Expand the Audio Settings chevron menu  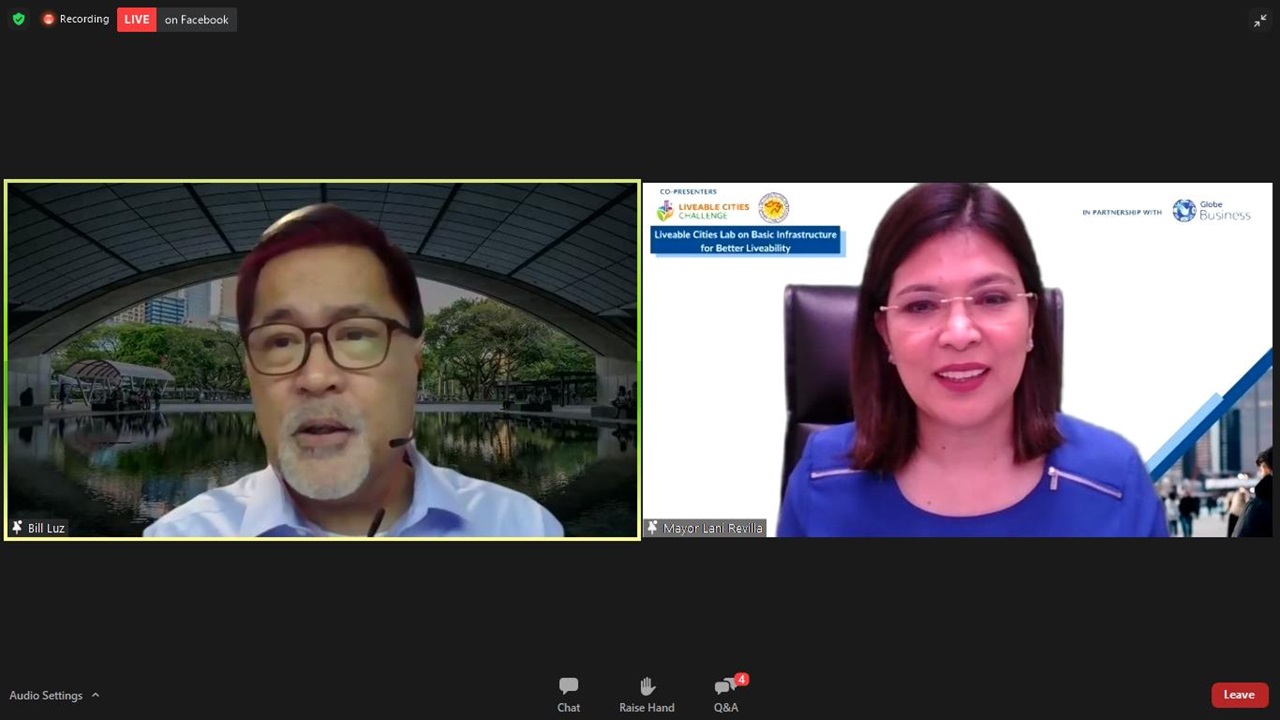[x=96, y=695]
